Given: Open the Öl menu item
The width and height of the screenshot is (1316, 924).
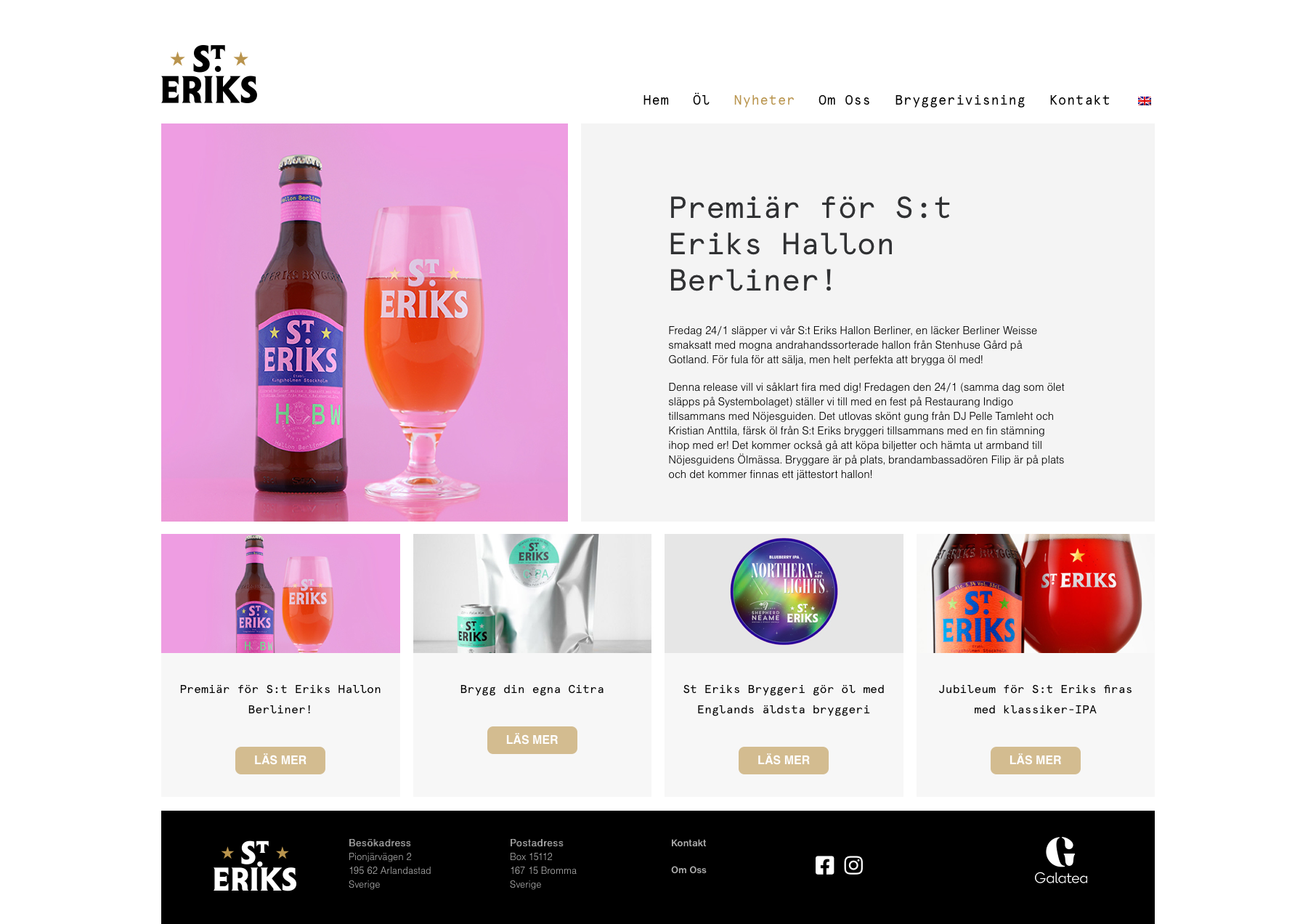Looking at the screenshot, I should [701, 100].
